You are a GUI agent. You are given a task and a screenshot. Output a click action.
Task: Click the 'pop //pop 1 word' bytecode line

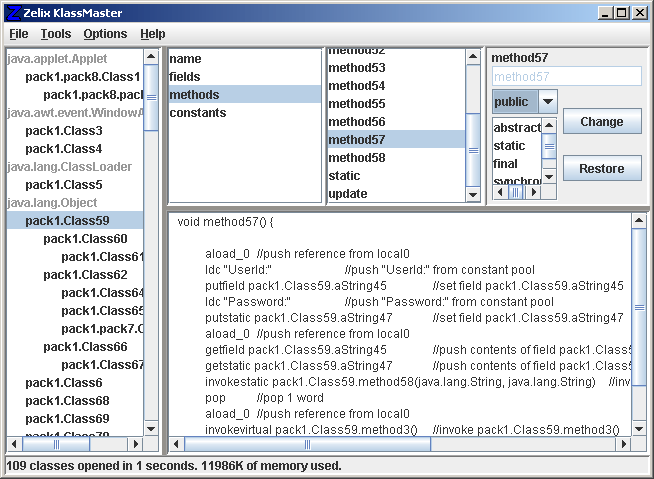[264, 398]
